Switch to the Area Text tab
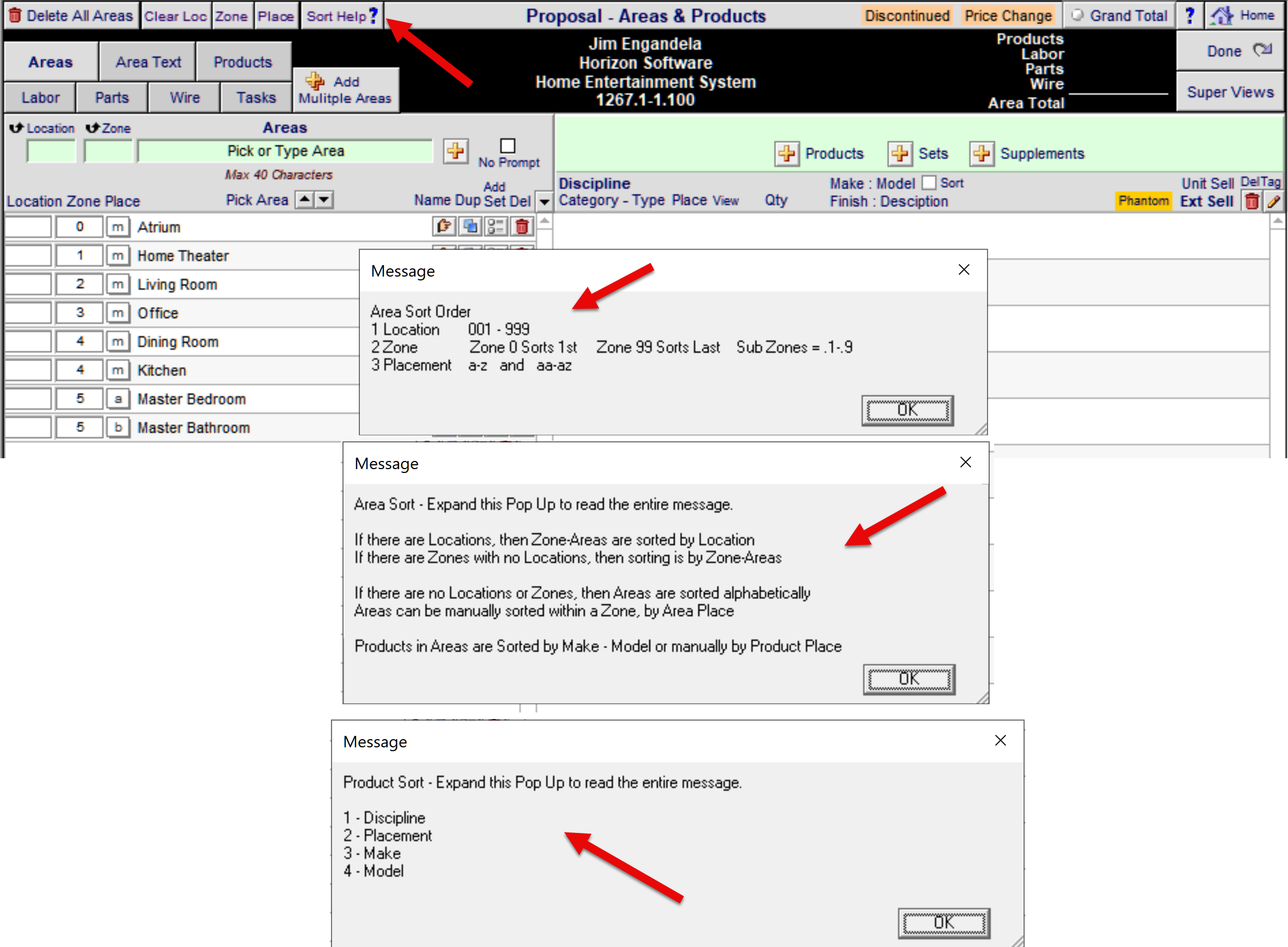 [148, 61]
